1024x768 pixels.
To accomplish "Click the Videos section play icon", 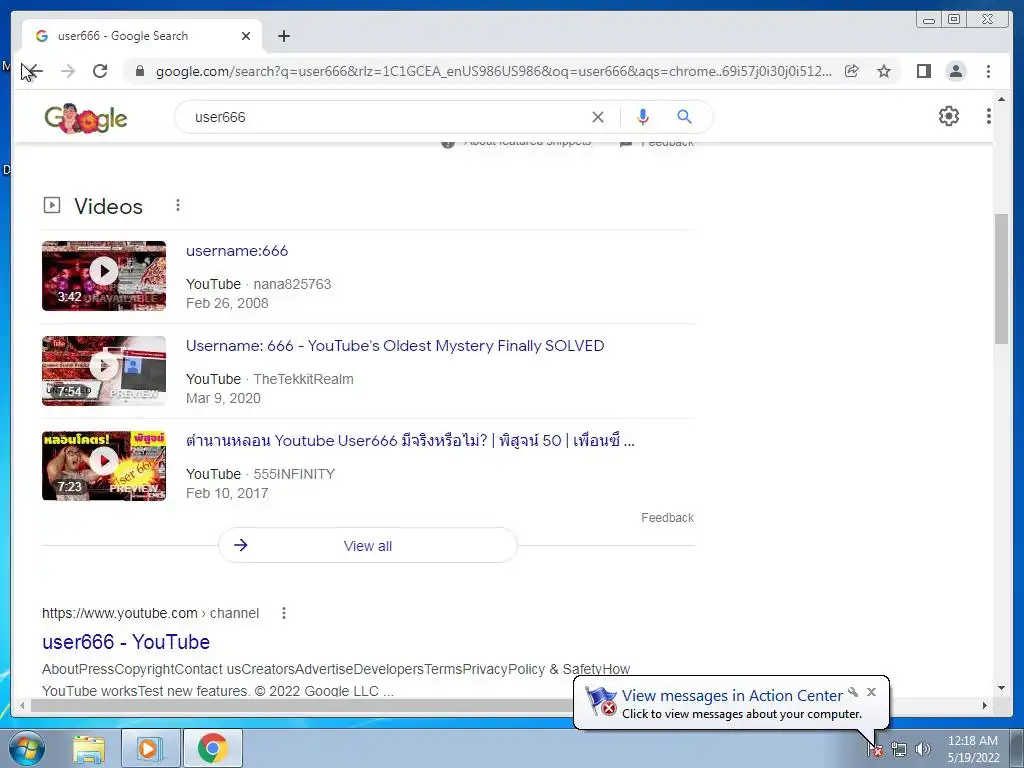I will [x=52, y=206].
